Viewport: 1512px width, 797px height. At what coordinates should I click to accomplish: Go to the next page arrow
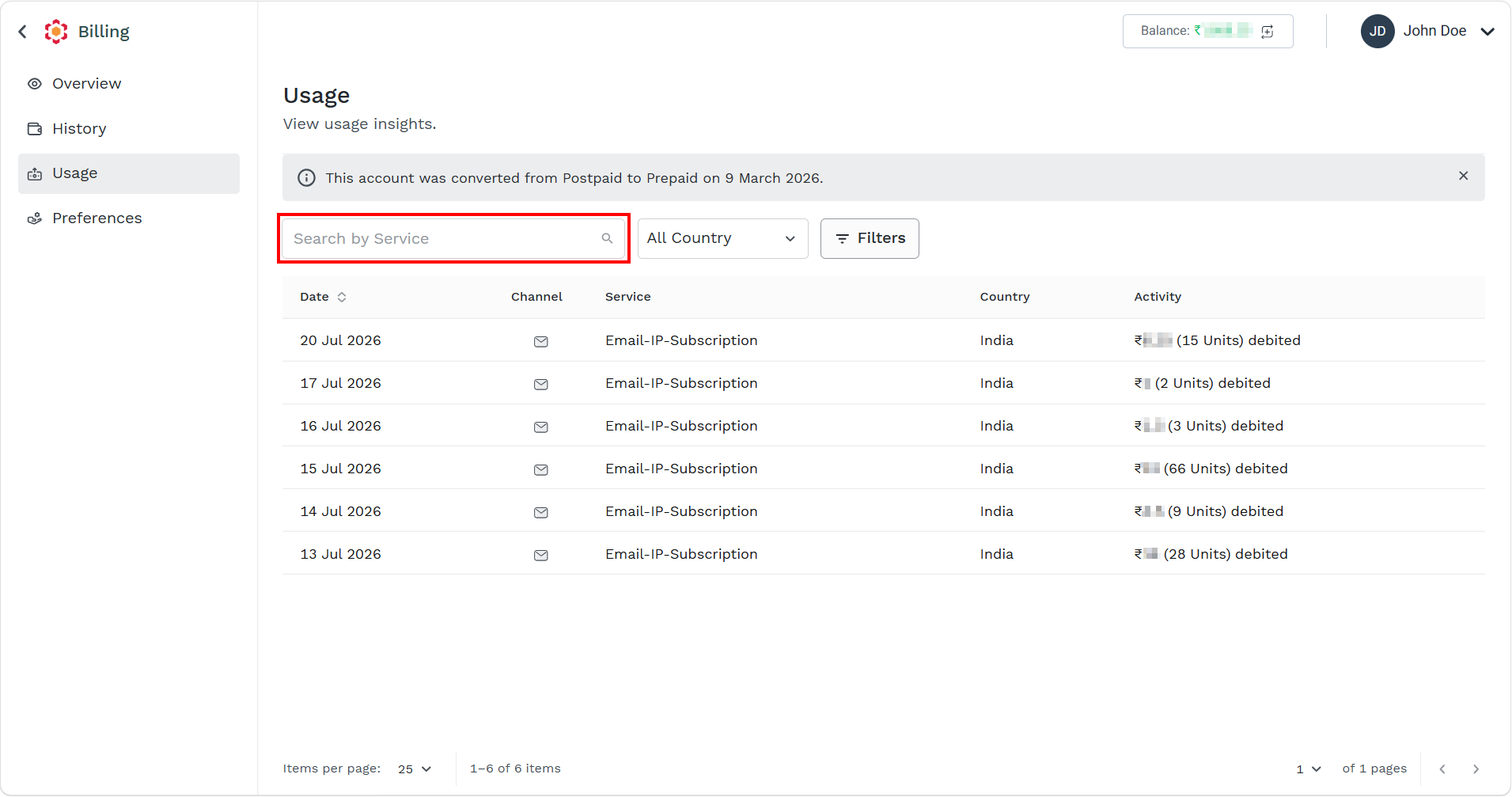[x=1476, y=769]
